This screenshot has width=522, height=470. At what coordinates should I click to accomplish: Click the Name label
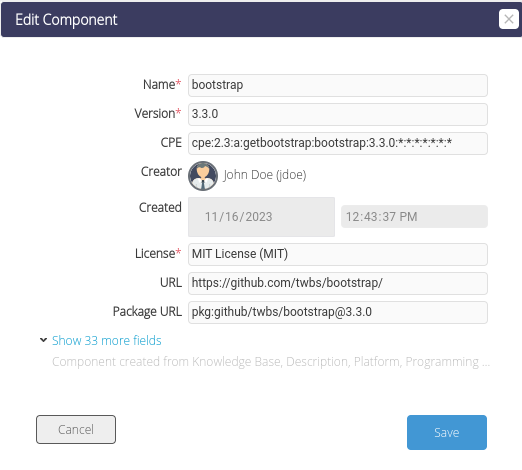pyautogui.click(x=159, y=84)
